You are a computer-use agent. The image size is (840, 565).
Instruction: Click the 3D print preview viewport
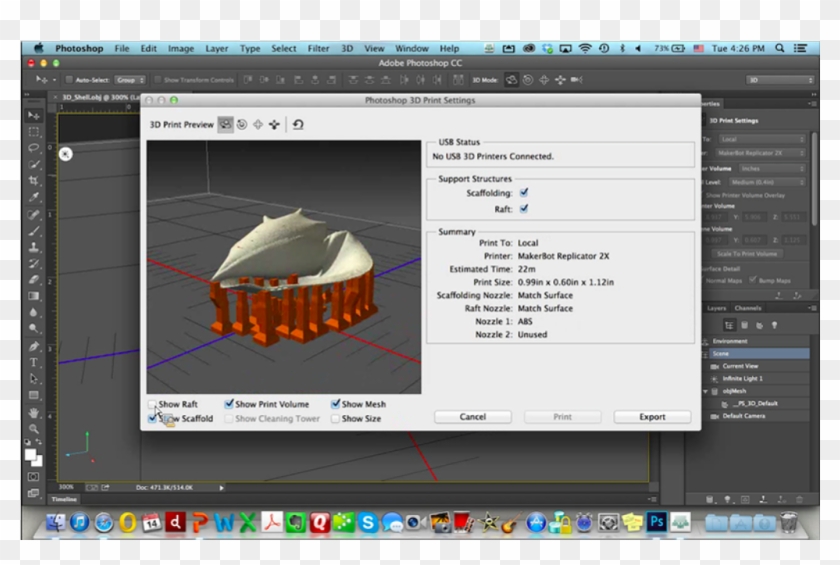(x=284, y=267)
